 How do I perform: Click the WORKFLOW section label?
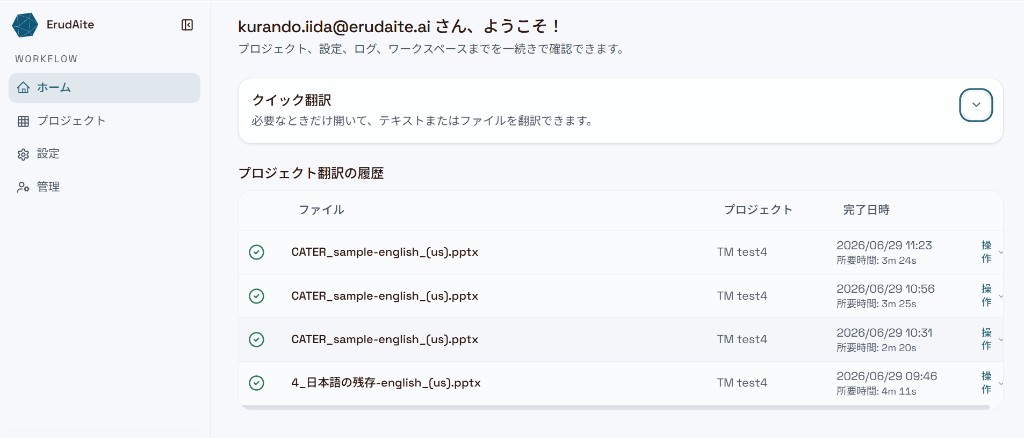(x=46, y=59)
